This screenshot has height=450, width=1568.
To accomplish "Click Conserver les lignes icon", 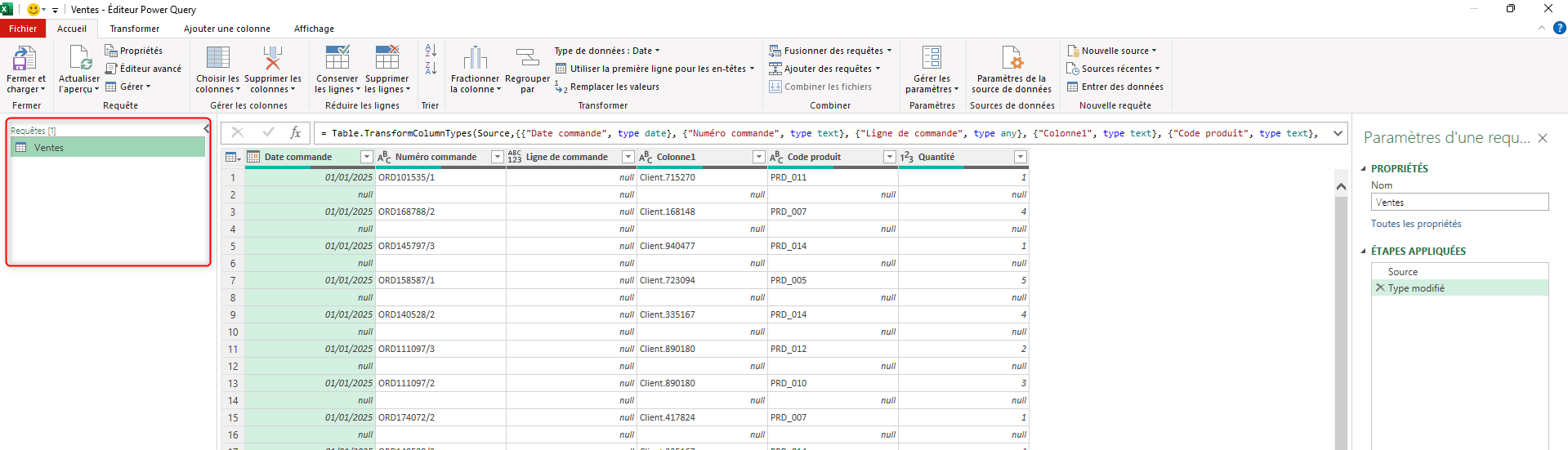I will 337,58.
